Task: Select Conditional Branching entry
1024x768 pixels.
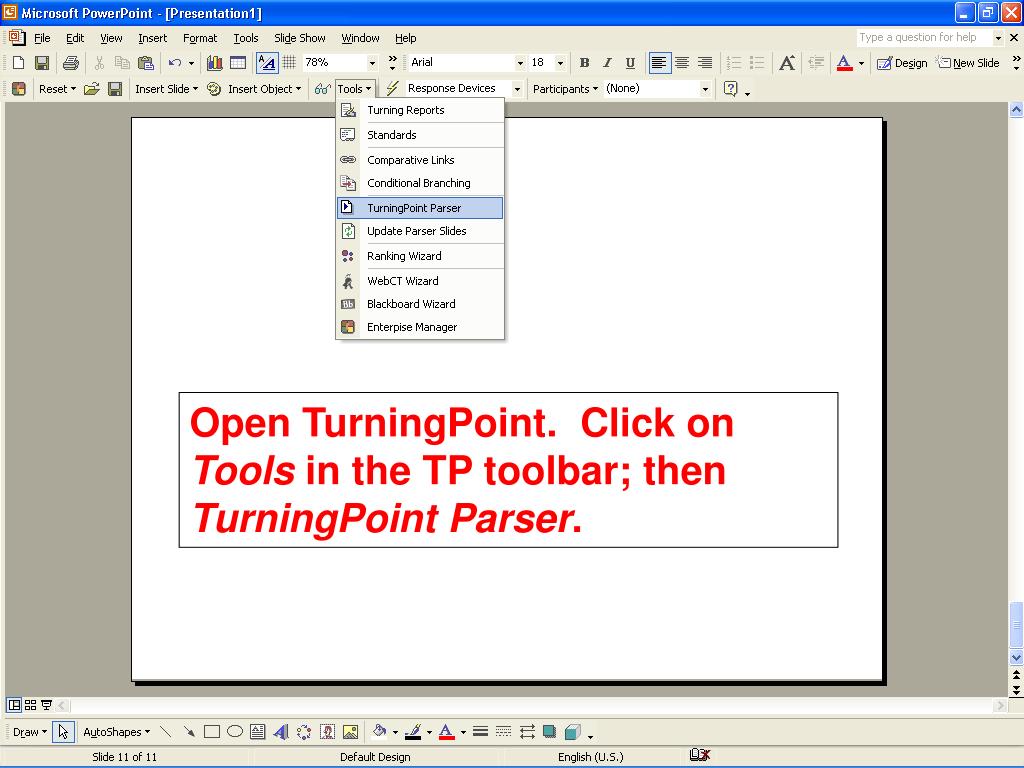Action: [x=420, y=183]
